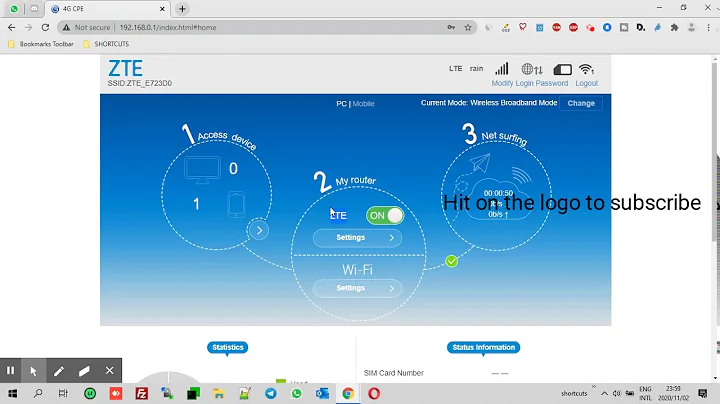Image resolution: width=720 pixels, height=404 pixels.
Task: Click the user profile avatar icon
Action: pyautogui.click(x=692, y=28)
